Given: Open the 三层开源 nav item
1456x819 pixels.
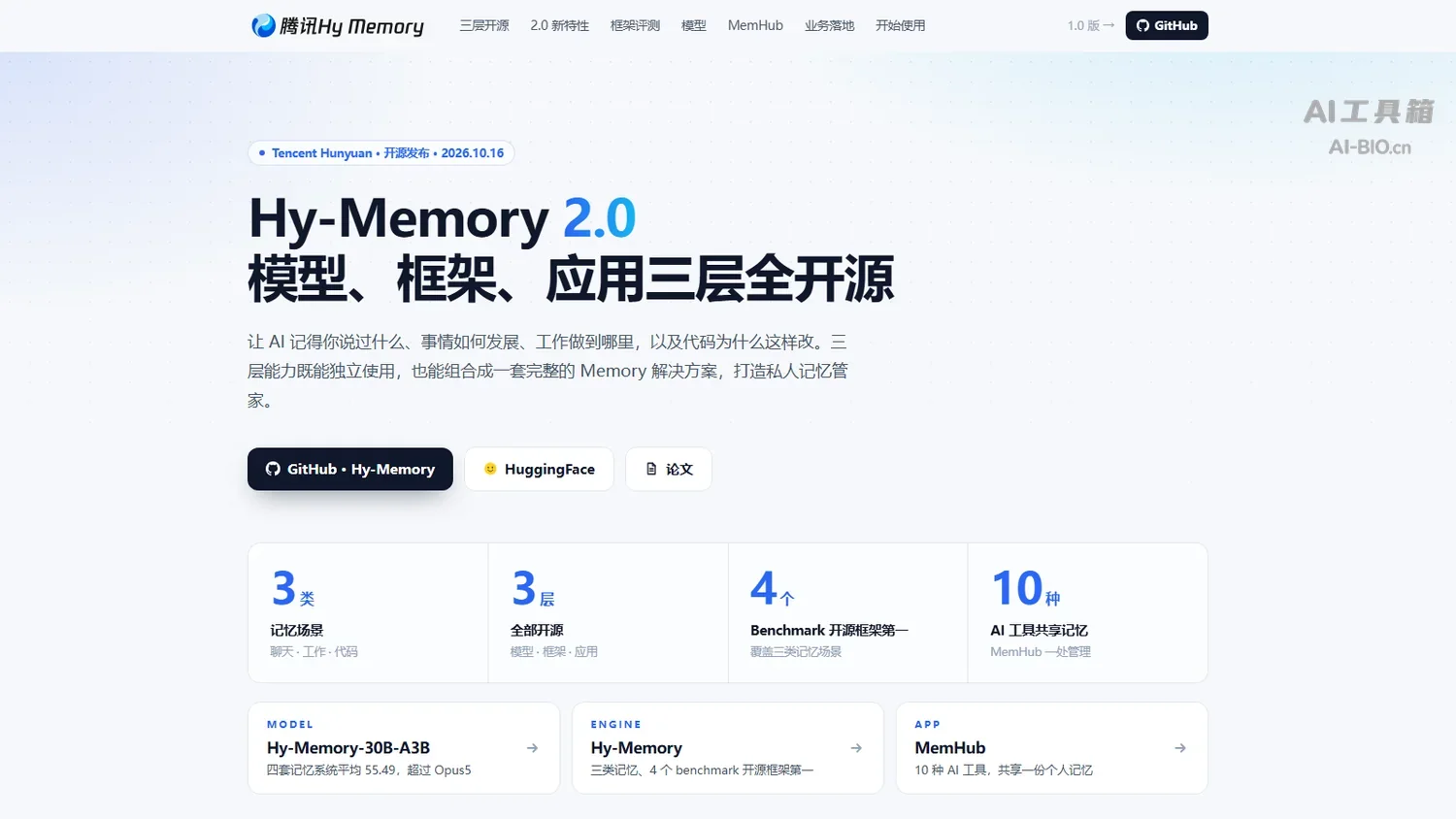Looking at the screenshot, I should click(484, 25).
